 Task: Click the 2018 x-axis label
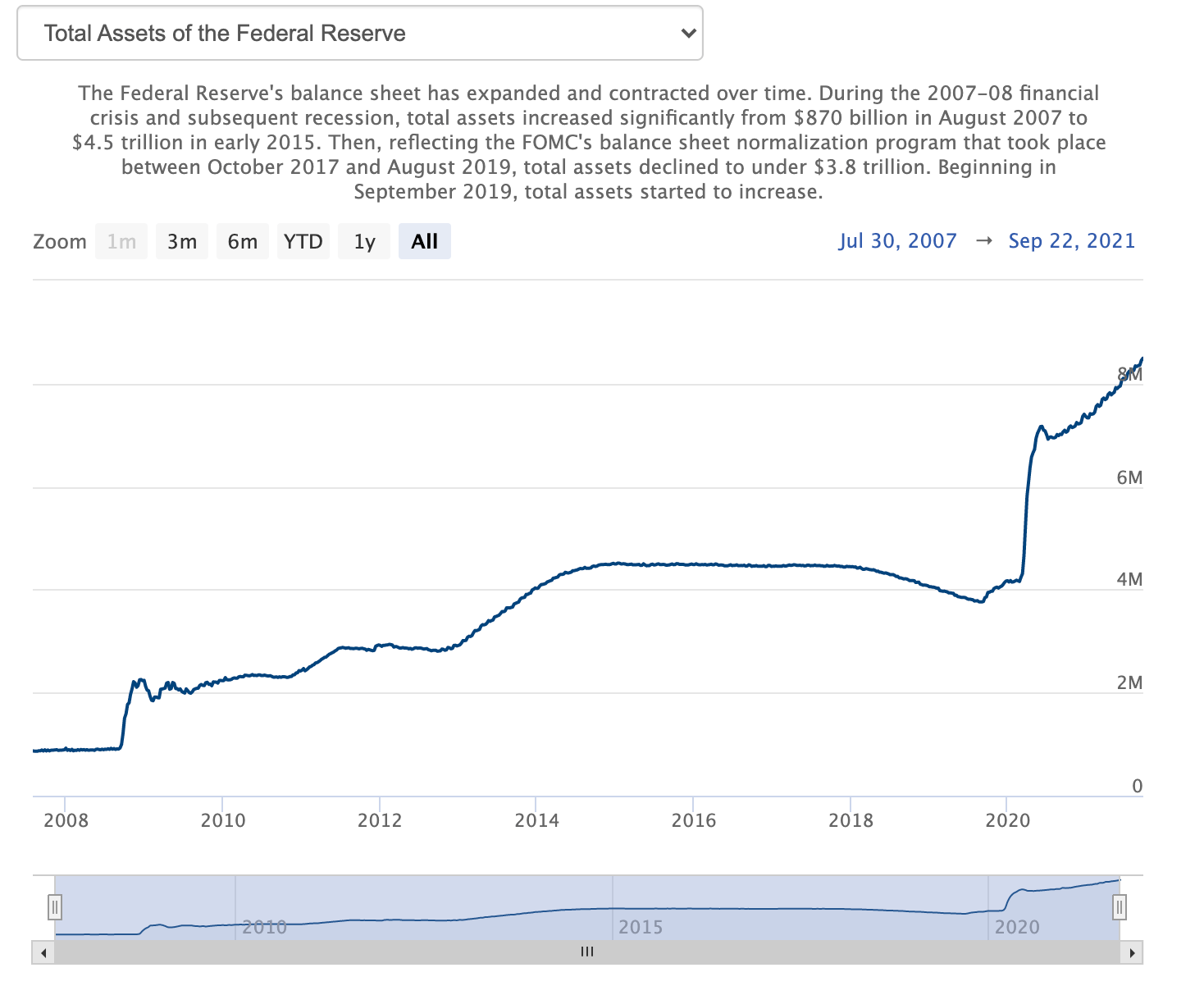tap(851, 820)
